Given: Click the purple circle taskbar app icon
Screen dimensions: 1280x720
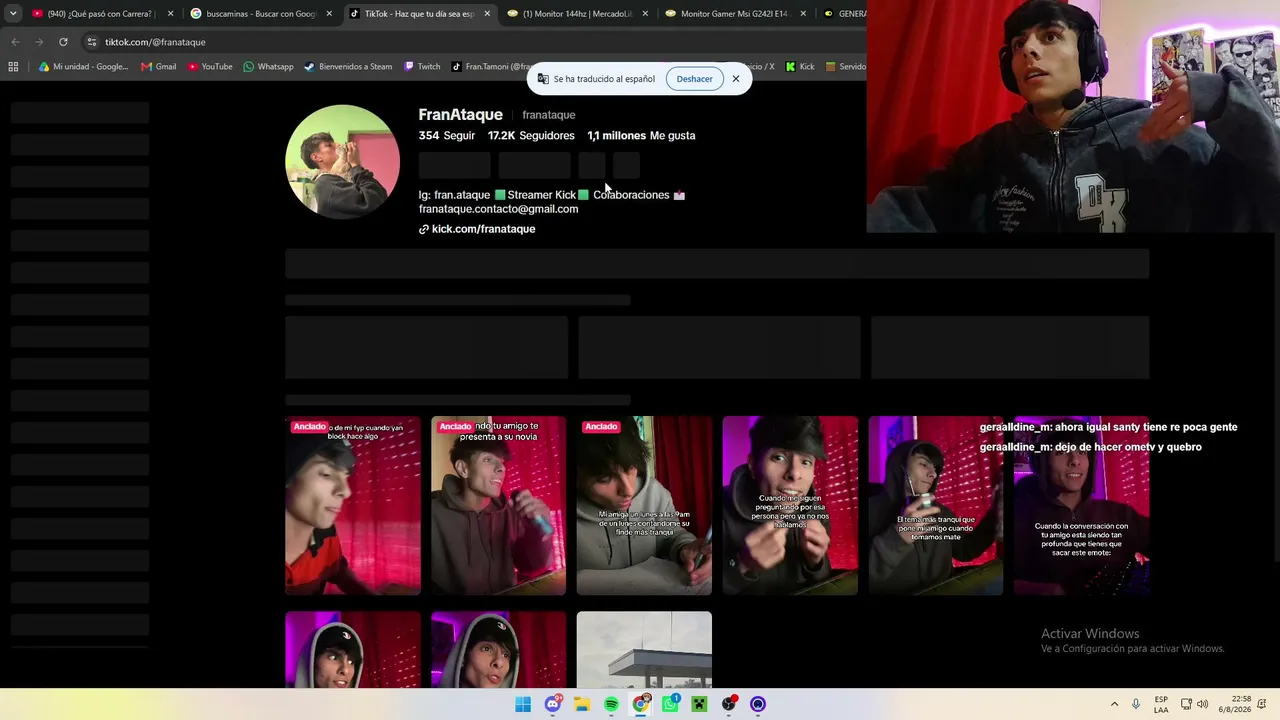Looking at the screenshot, I should click(x=758, y=704).
